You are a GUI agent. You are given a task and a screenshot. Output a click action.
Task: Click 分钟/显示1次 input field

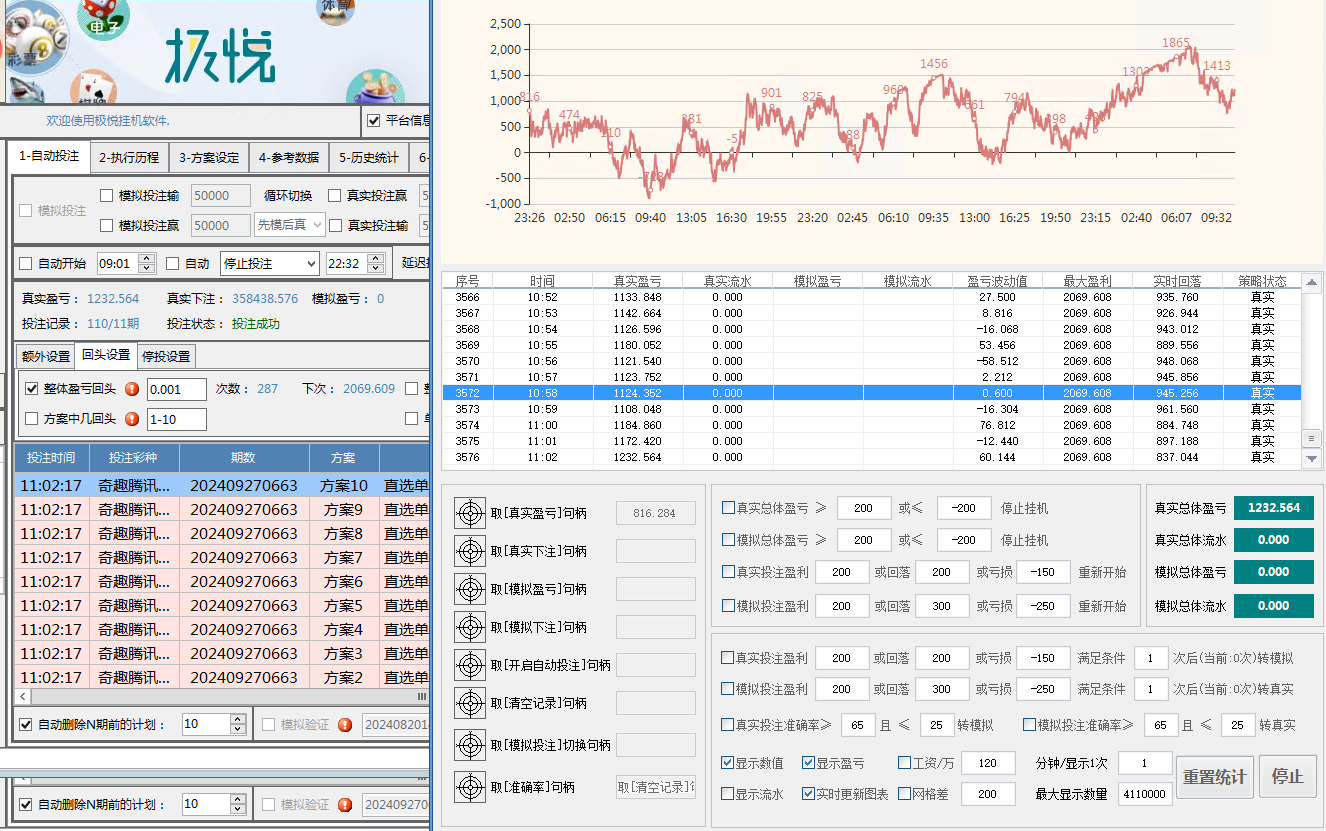pos(1145,763)
